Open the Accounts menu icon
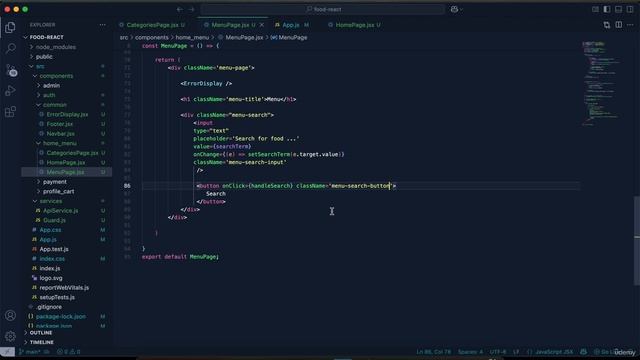Image resolution: width=640 pixels, height=360 pixels. (x=10, y=315)
